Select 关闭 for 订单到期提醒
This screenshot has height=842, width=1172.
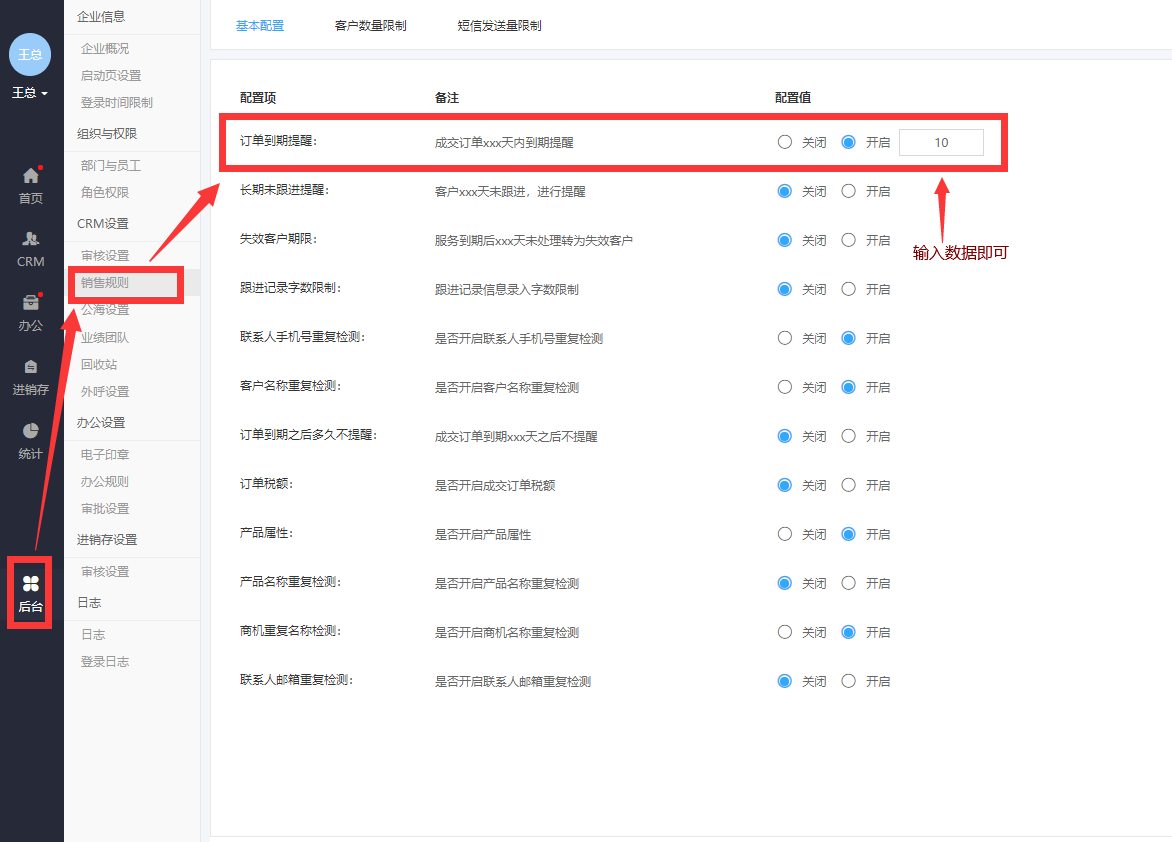tap(785, 142)
